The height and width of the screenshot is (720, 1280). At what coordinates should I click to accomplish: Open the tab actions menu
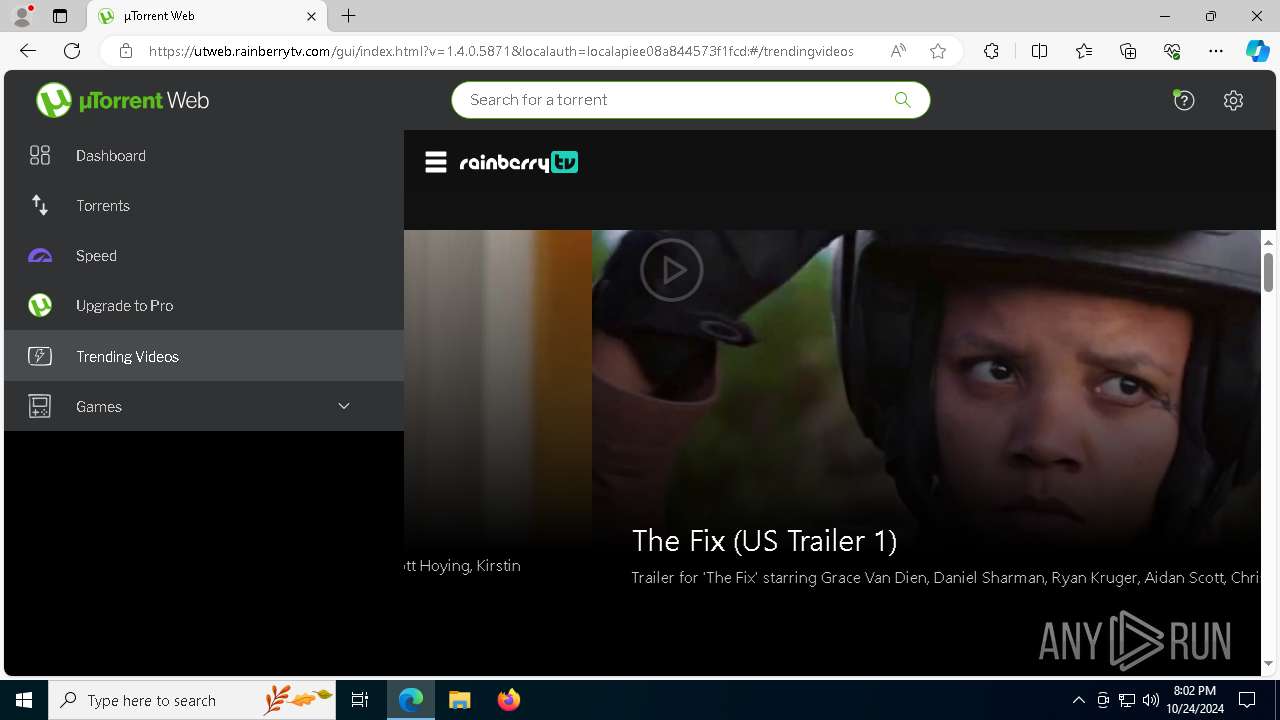coord(60,16)
